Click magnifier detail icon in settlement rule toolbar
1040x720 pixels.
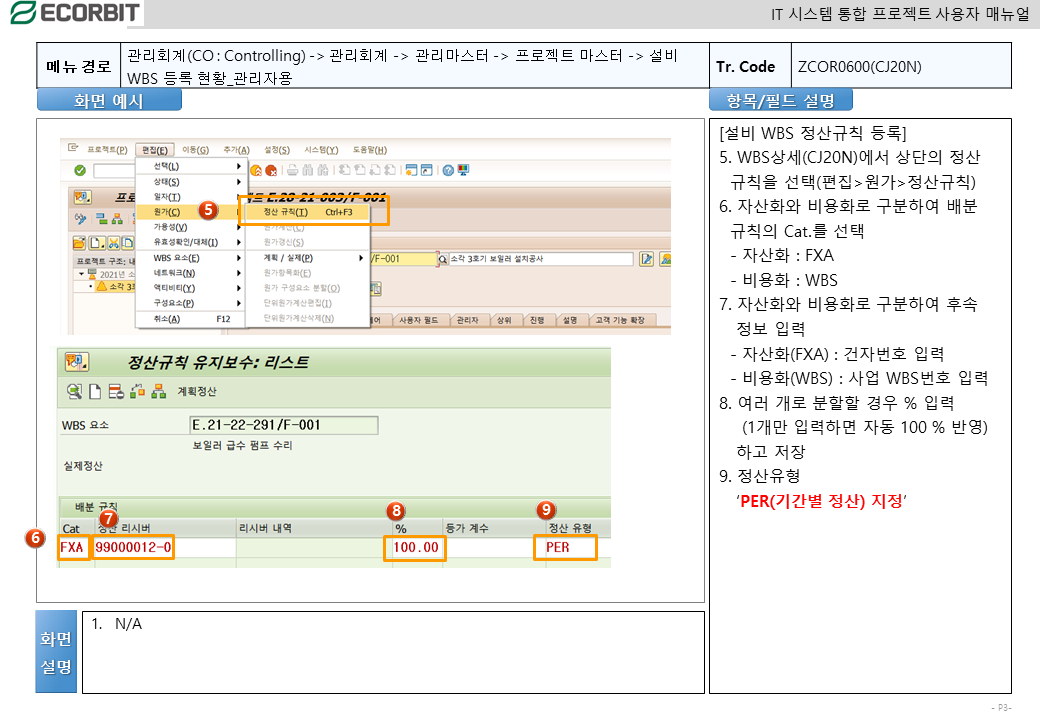pyautogui.click(x=74, y=391)
